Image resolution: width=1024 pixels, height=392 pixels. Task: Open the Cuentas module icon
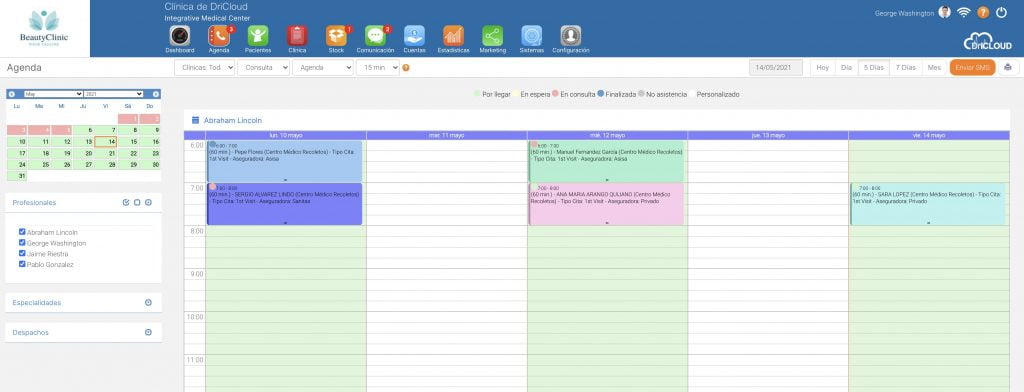415,35
